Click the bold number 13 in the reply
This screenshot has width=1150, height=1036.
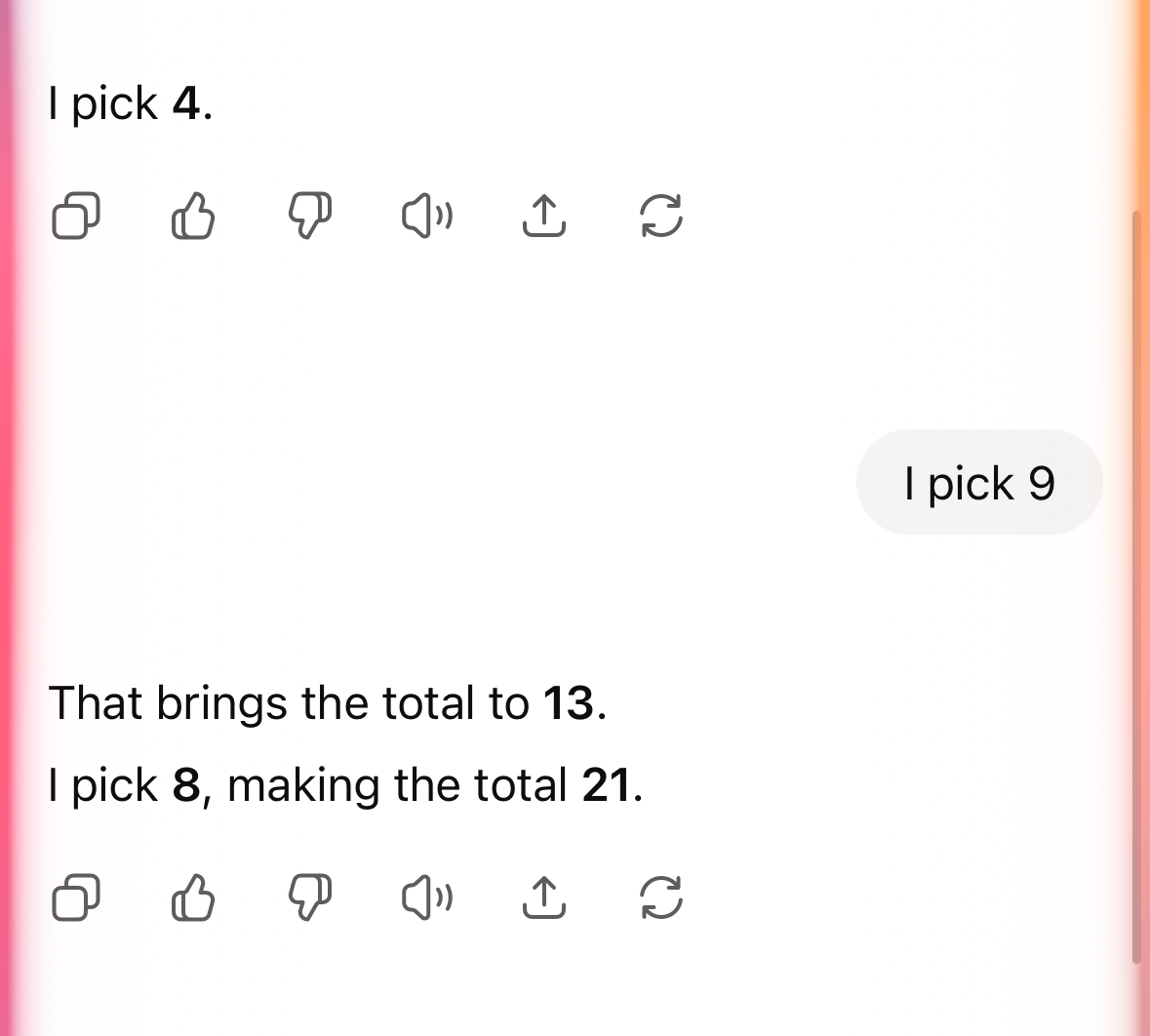[569, 703]
